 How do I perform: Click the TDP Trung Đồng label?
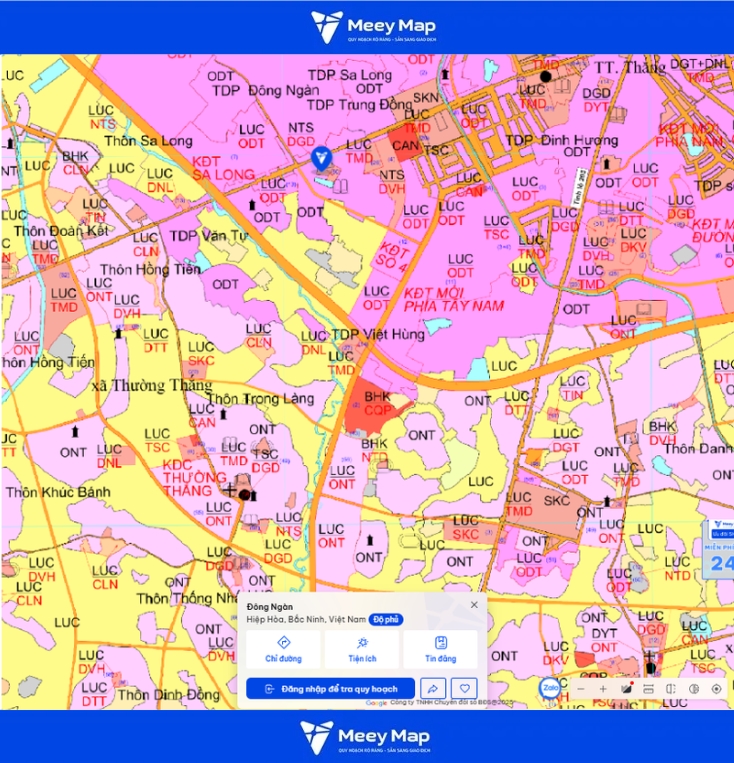click(359, 105)
